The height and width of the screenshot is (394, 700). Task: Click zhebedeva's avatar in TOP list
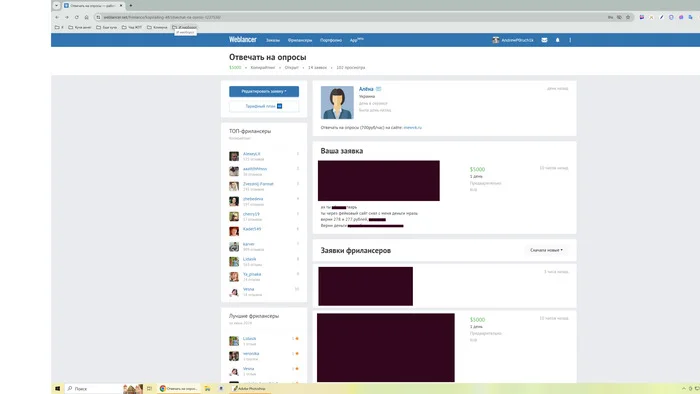point(234,201)
